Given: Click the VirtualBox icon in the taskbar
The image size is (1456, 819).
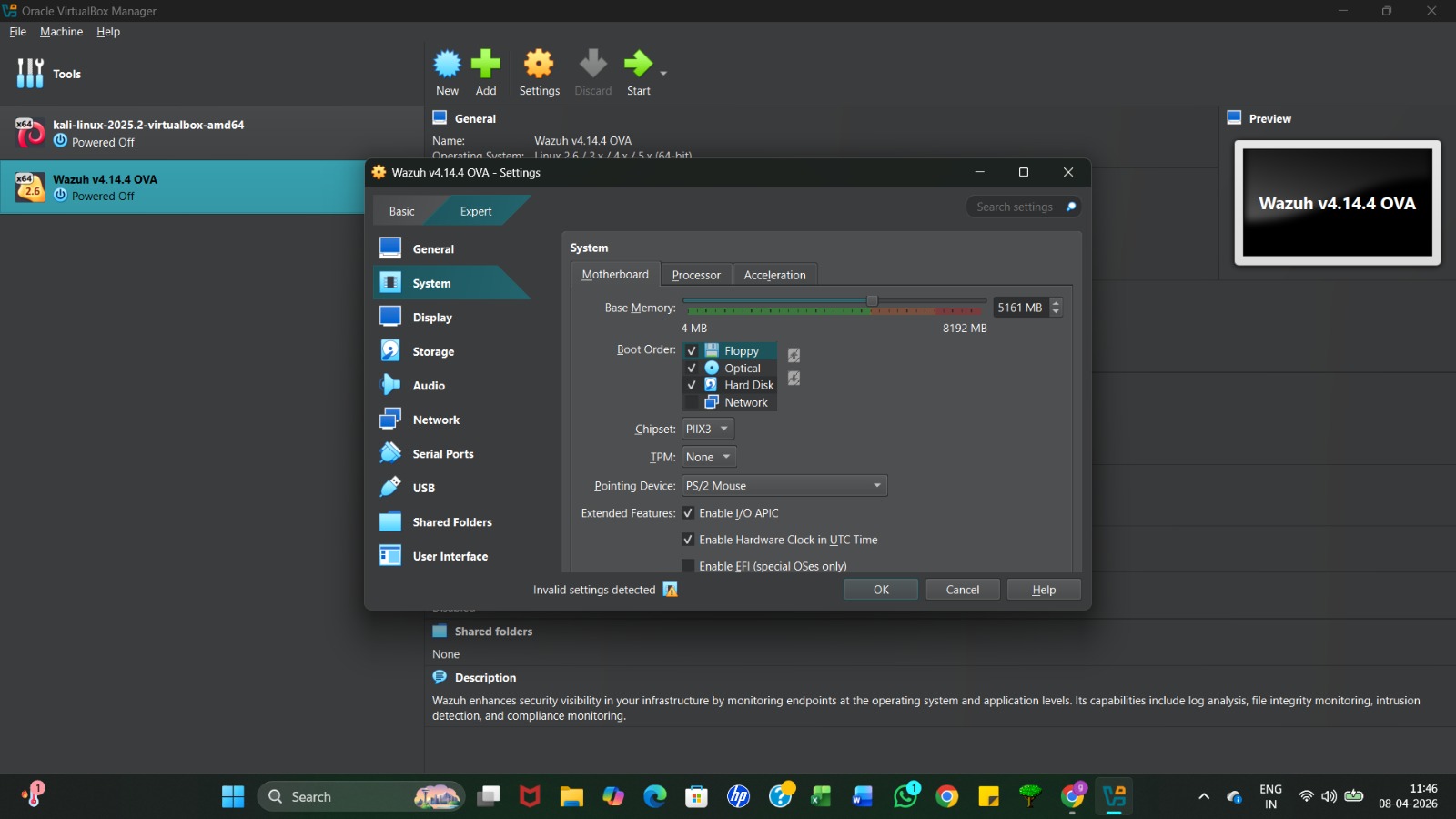Looking at the screenshot, I should click(x=1115, y=796).
